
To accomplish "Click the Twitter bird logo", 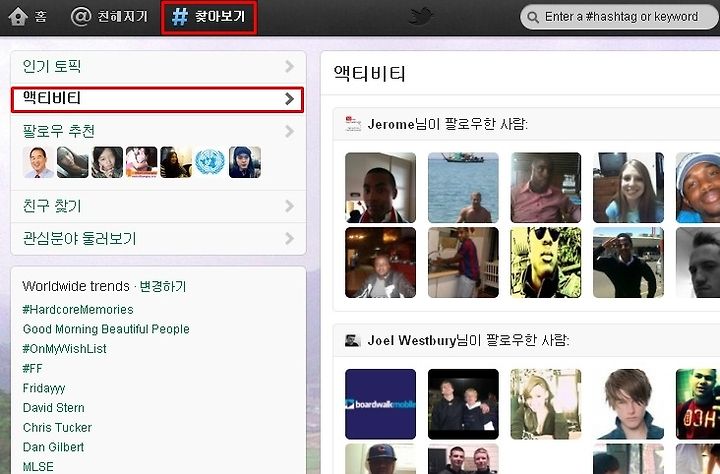I will click(421, 17).
